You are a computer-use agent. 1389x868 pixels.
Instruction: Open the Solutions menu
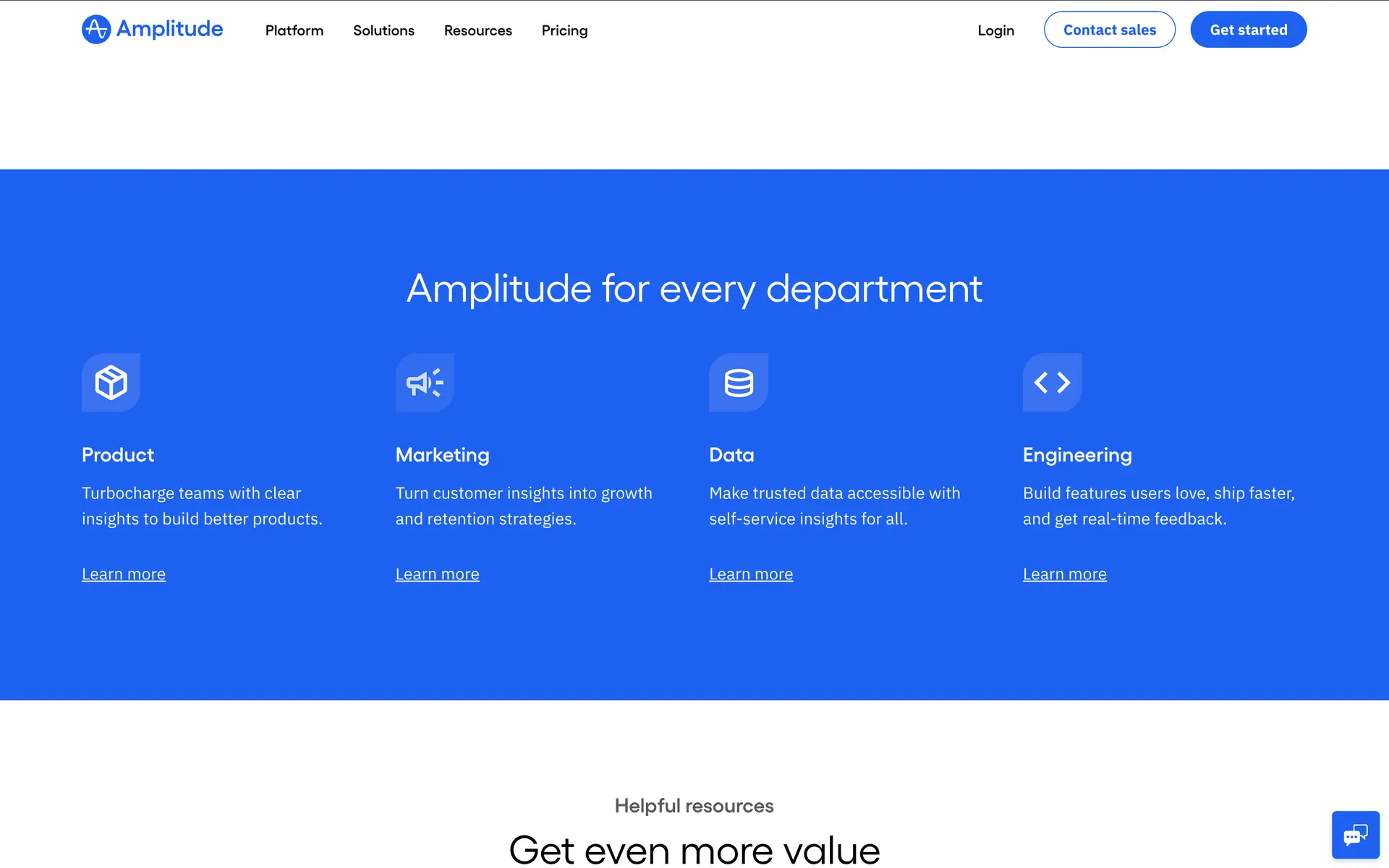[383, 30]
